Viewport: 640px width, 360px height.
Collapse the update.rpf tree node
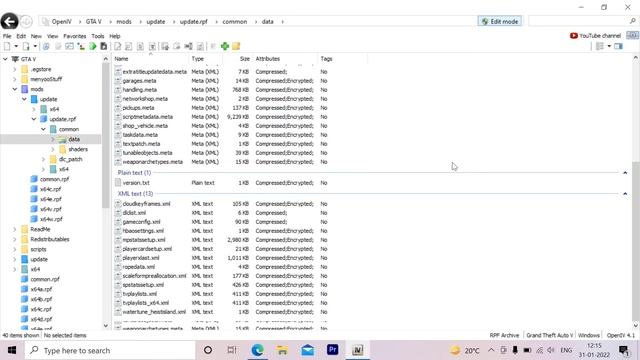tap(34, 119)
